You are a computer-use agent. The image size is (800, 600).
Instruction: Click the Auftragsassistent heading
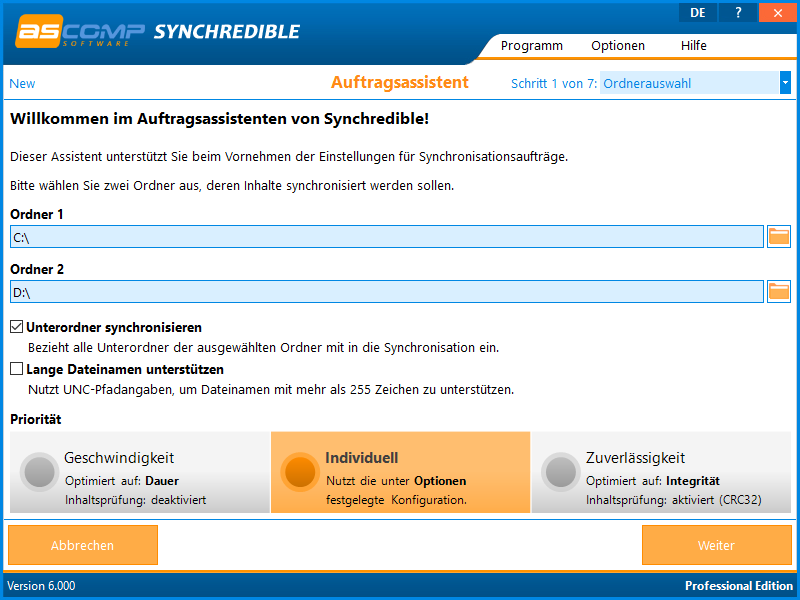click(399, 82)
